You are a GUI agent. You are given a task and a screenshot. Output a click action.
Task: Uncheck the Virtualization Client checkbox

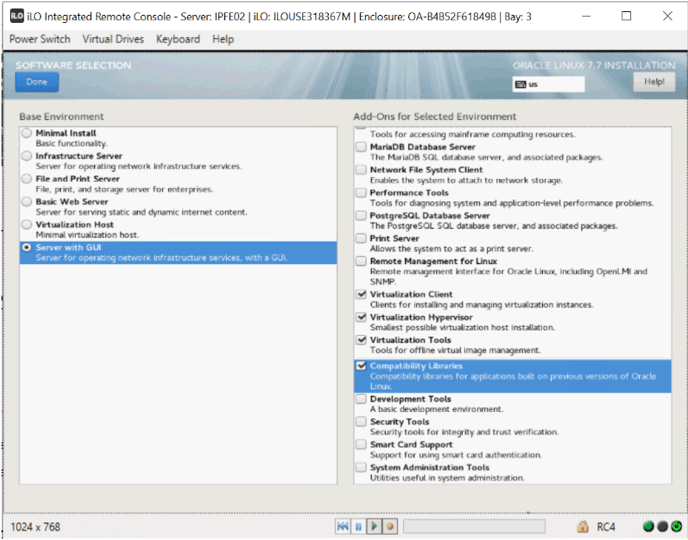(361, 294)
